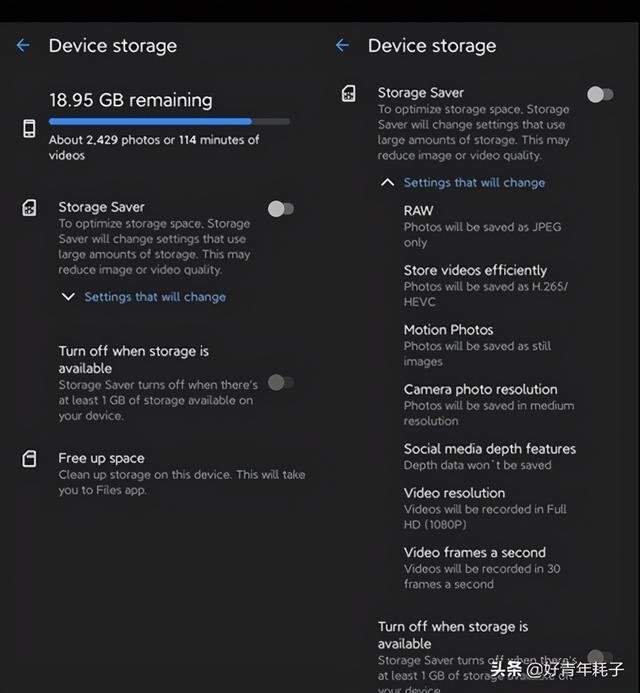Tap the 18.95 GB remaining heading
The width and height of the screenshot is (640, 693).
click(130, 100)
